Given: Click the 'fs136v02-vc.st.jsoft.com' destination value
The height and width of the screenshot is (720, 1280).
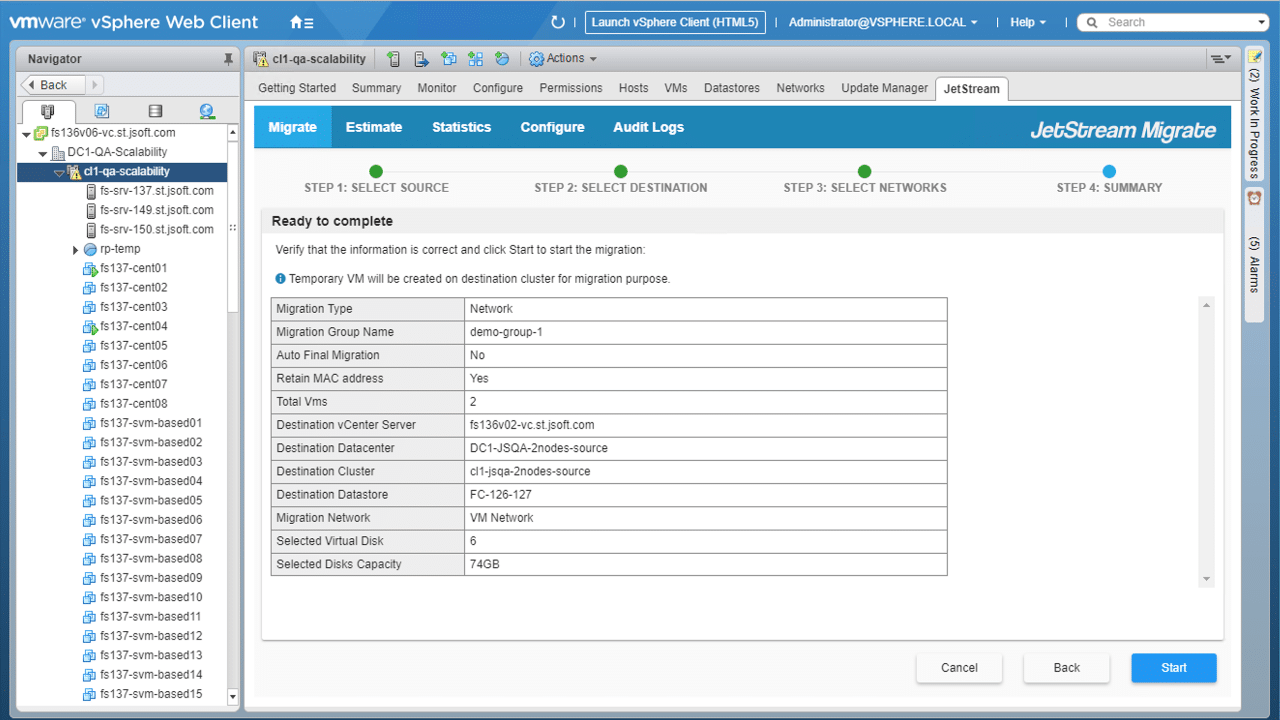Looking at the screenshot, I should pos(532,425).
